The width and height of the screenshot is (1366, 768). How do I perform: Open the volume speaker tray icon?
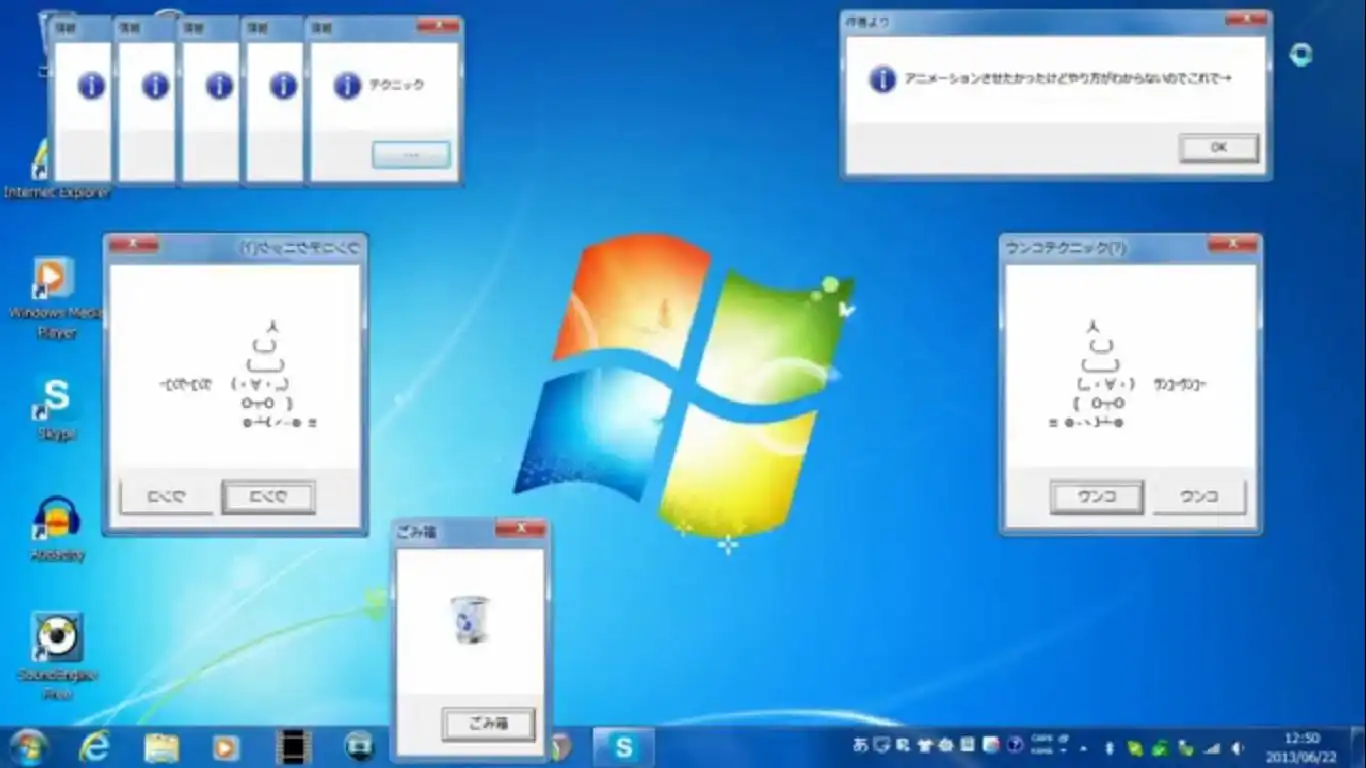point(1238,747)
